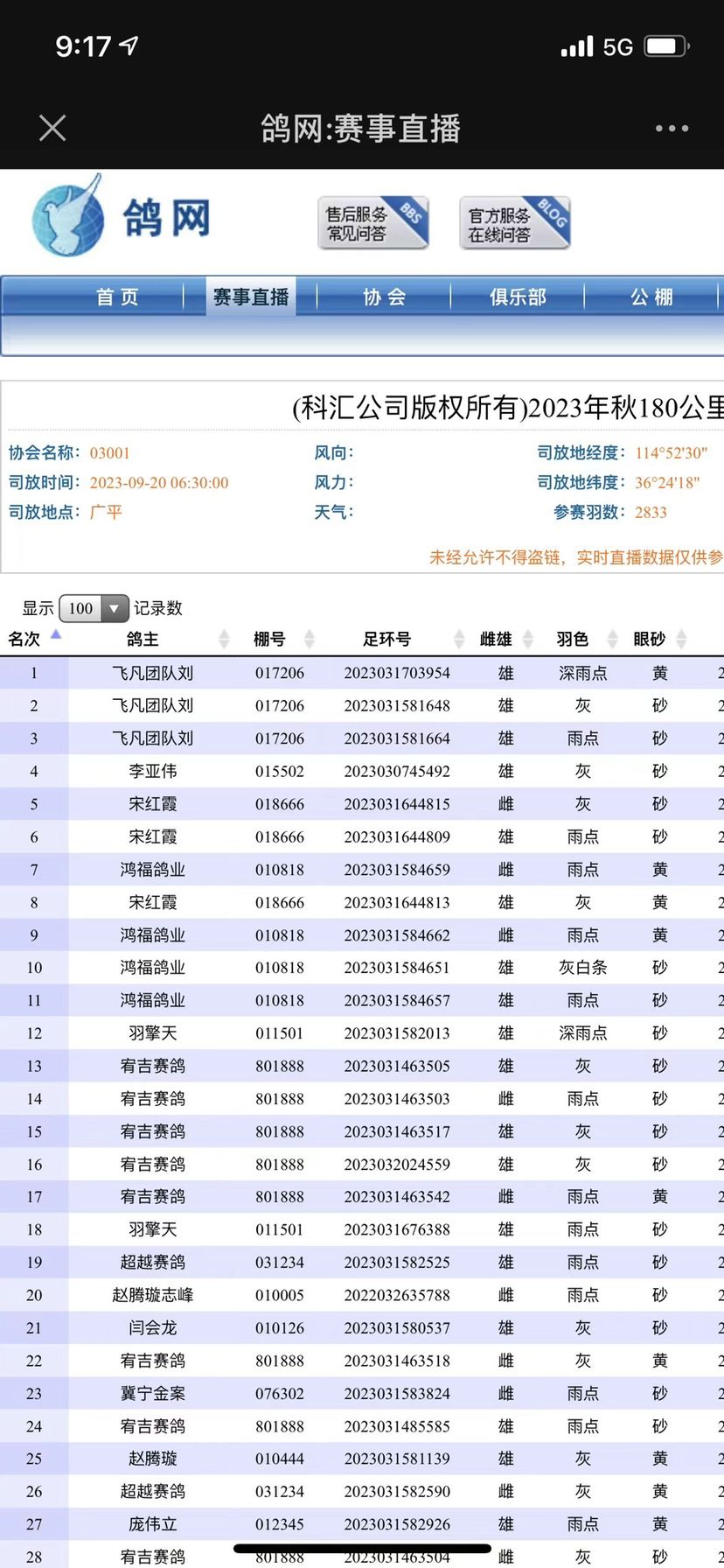The height and width of the screenshot is (1568, 724).
Task: Click the page title 鸽网:赛事直播
Action: point(360,129)
